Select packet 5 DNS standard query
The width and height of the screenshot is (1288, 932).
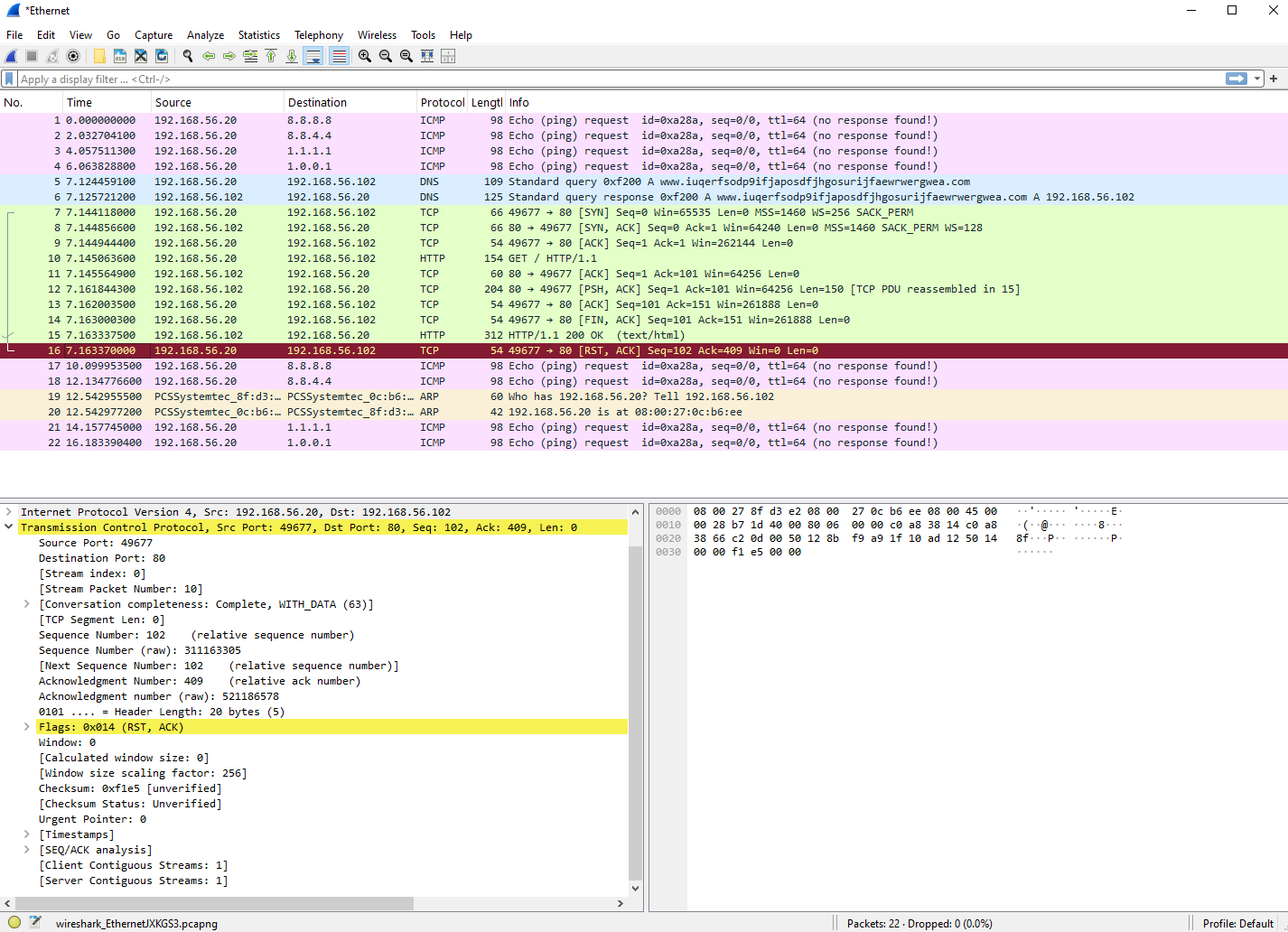644,182
